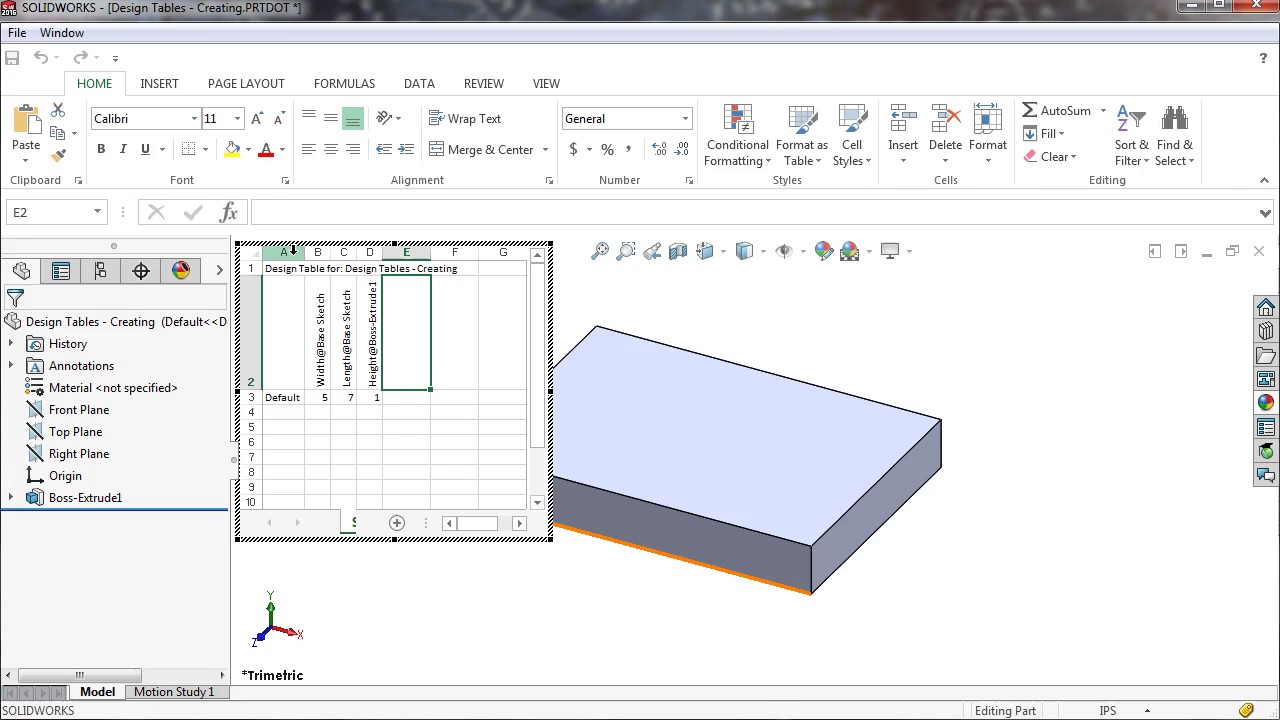Viewport: 1280px width, 720px height.
Task: Open the File menu
Action: coord(17,33)
